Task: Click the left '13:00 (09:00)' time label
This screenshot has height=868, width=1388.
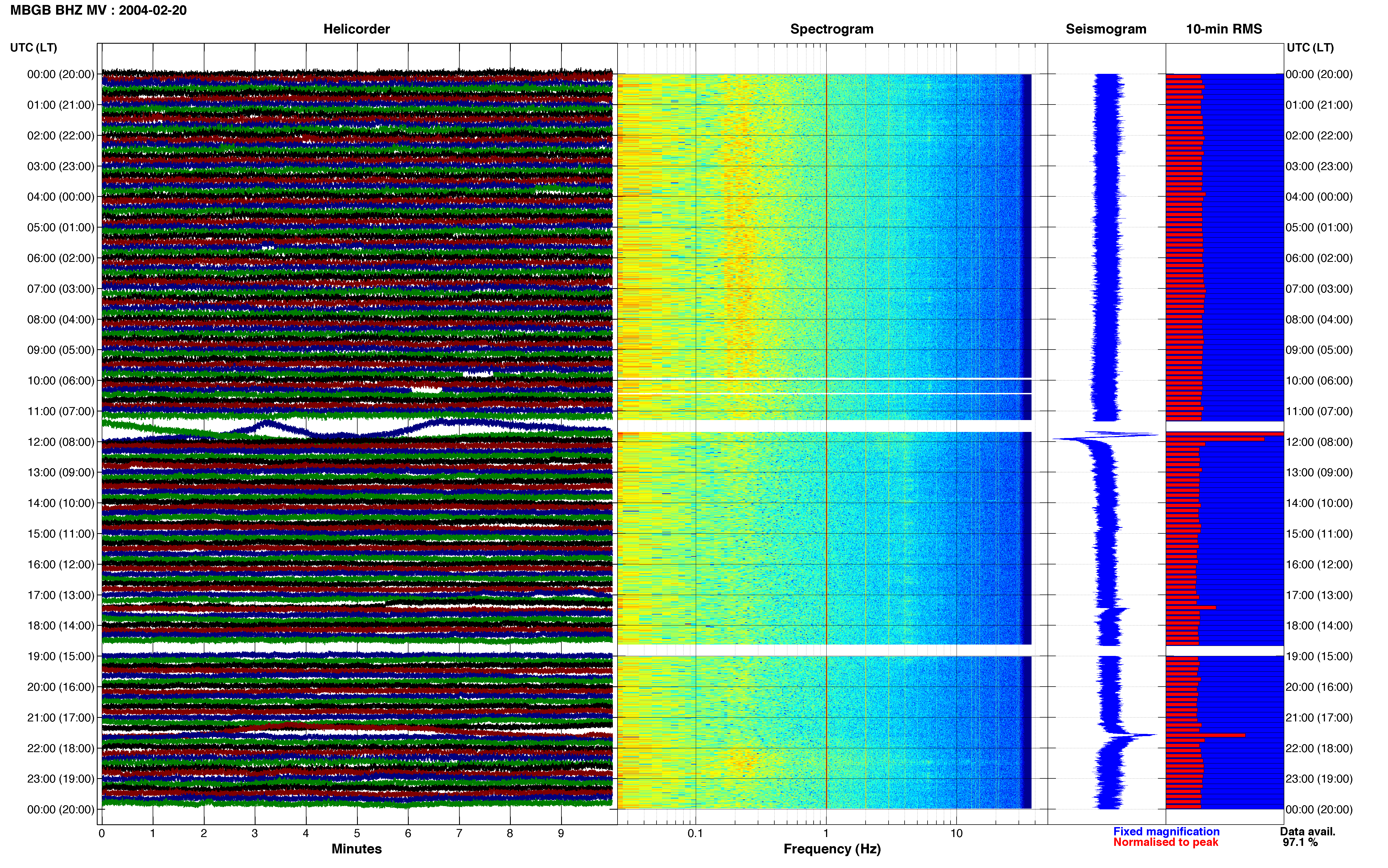Action: click(x=61, y=473)
